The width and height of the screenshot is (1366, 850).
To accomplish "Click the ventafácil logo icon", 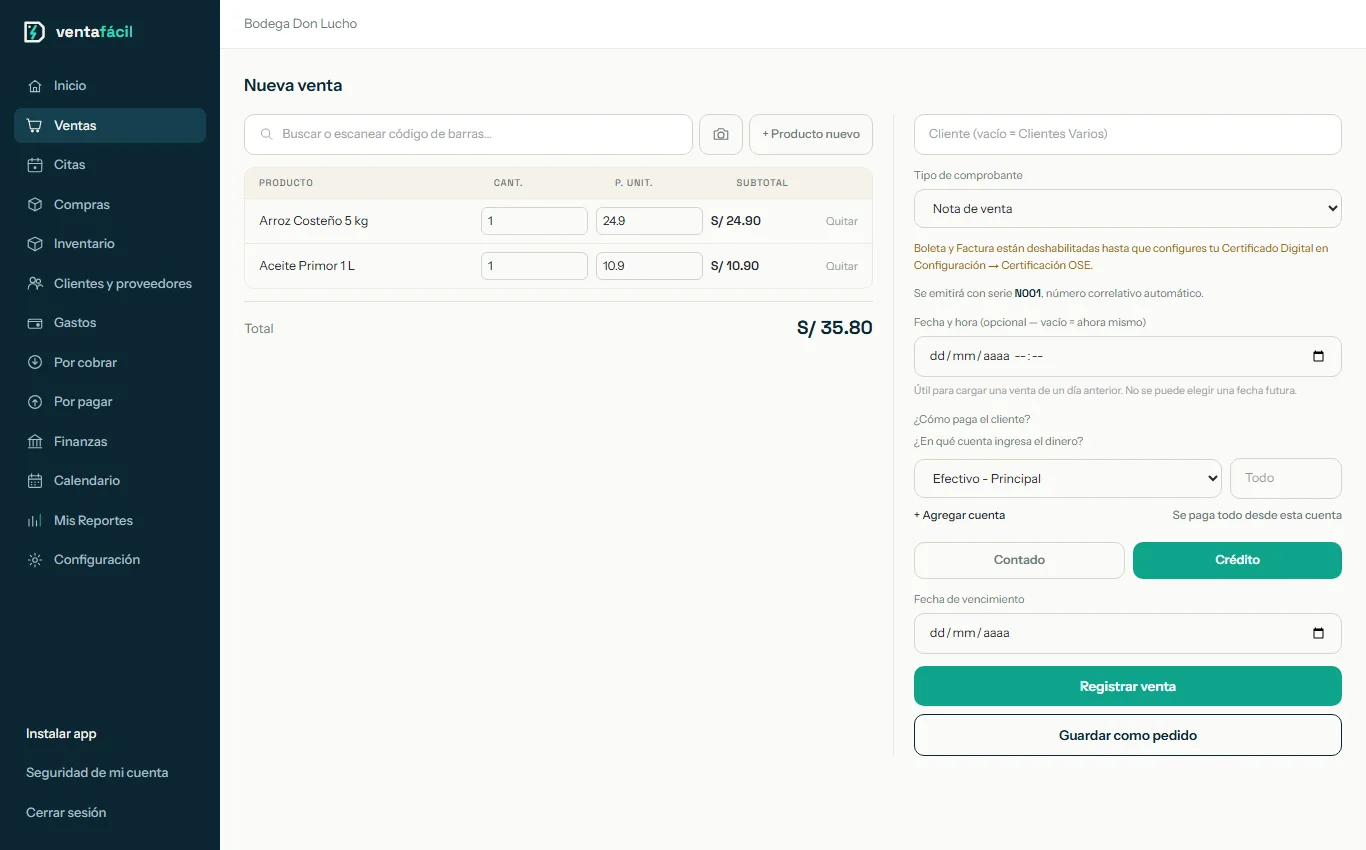I will tap(34, 32).
